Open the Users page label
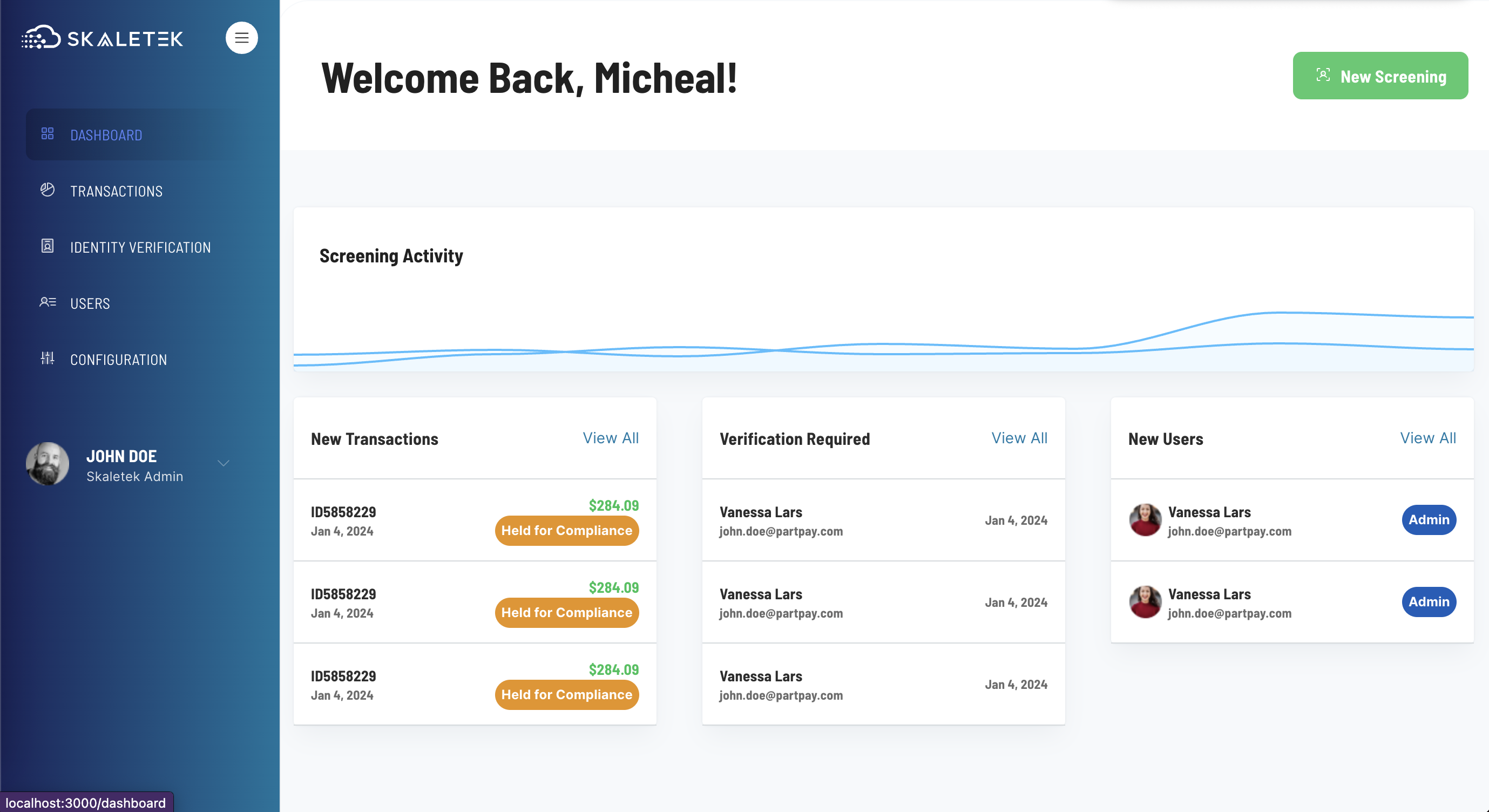This screenshot has width=1489, height=812. (90, 303)
